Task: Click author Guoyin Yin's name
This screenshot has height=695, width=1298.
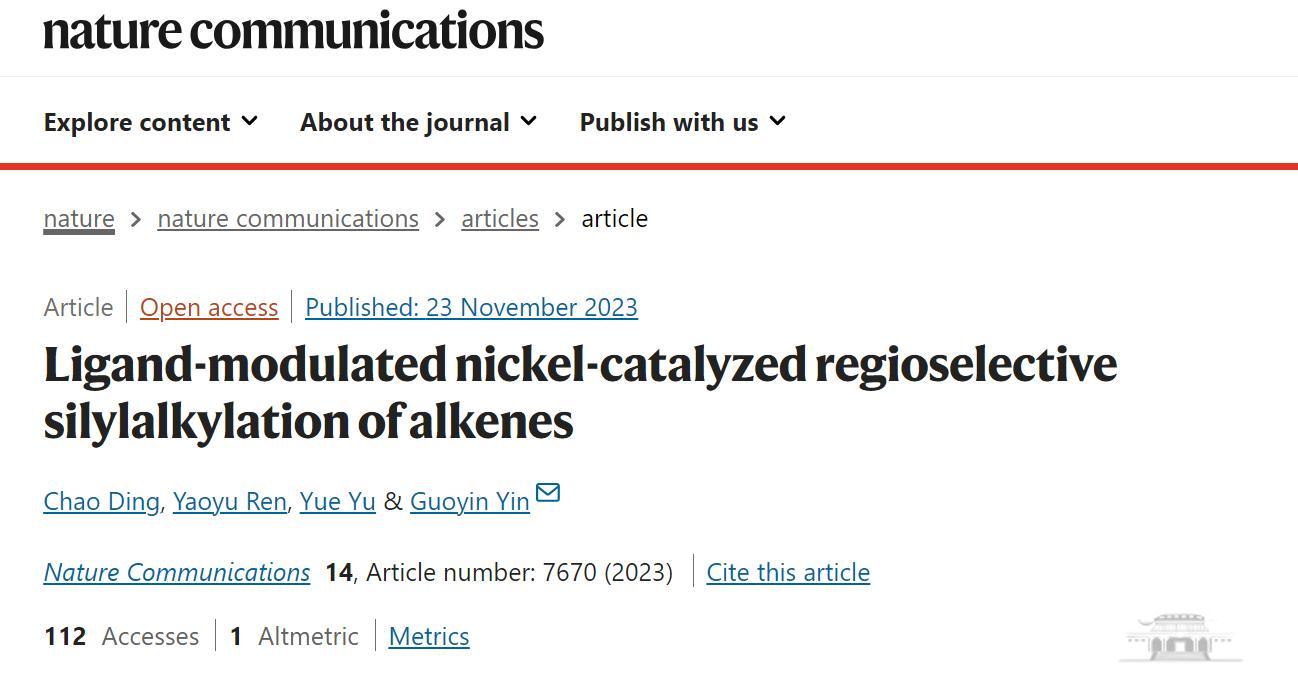Action: (470, 501)
